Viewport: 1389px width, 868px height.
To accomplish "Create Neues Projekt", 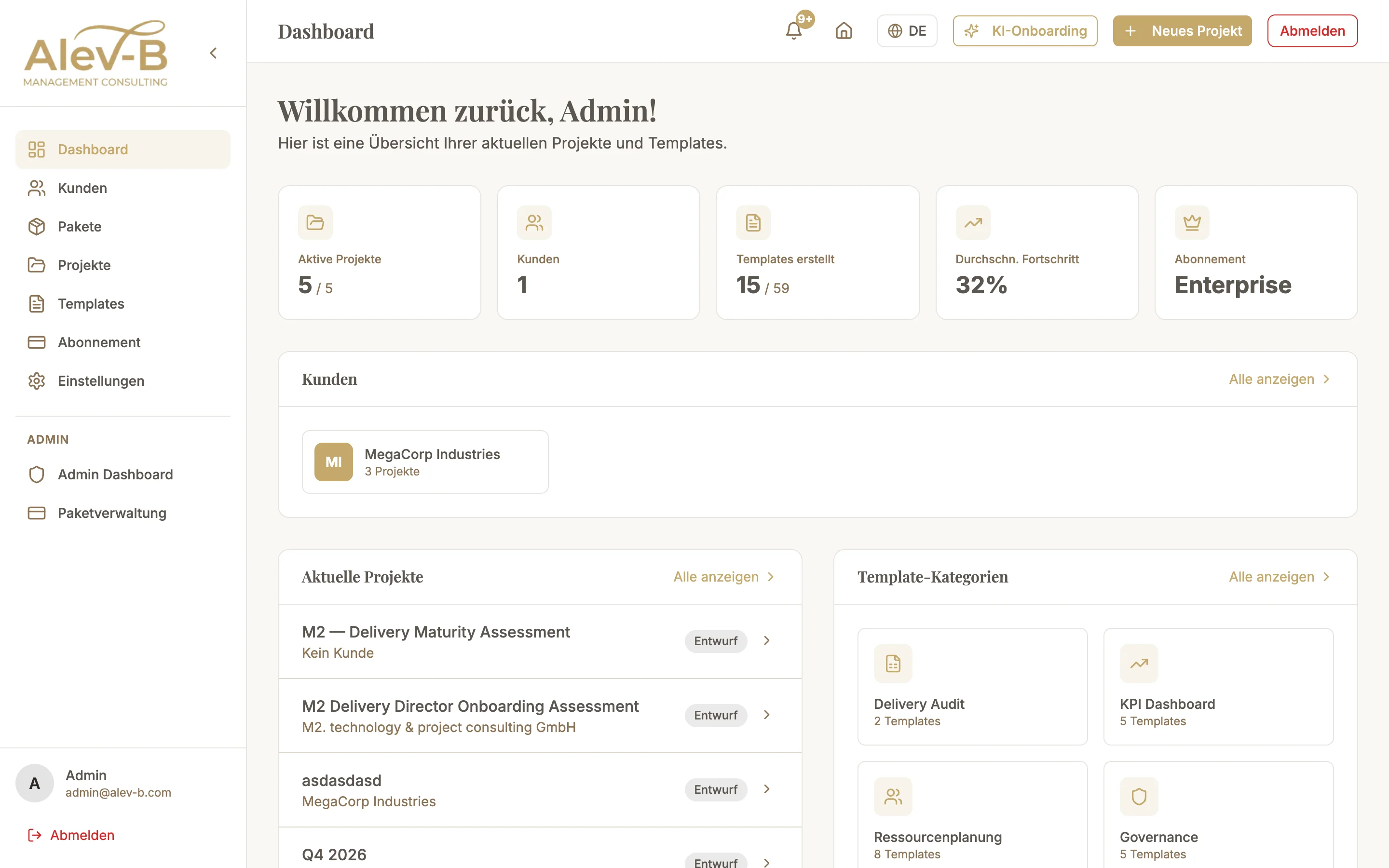I will point(1182,31).
